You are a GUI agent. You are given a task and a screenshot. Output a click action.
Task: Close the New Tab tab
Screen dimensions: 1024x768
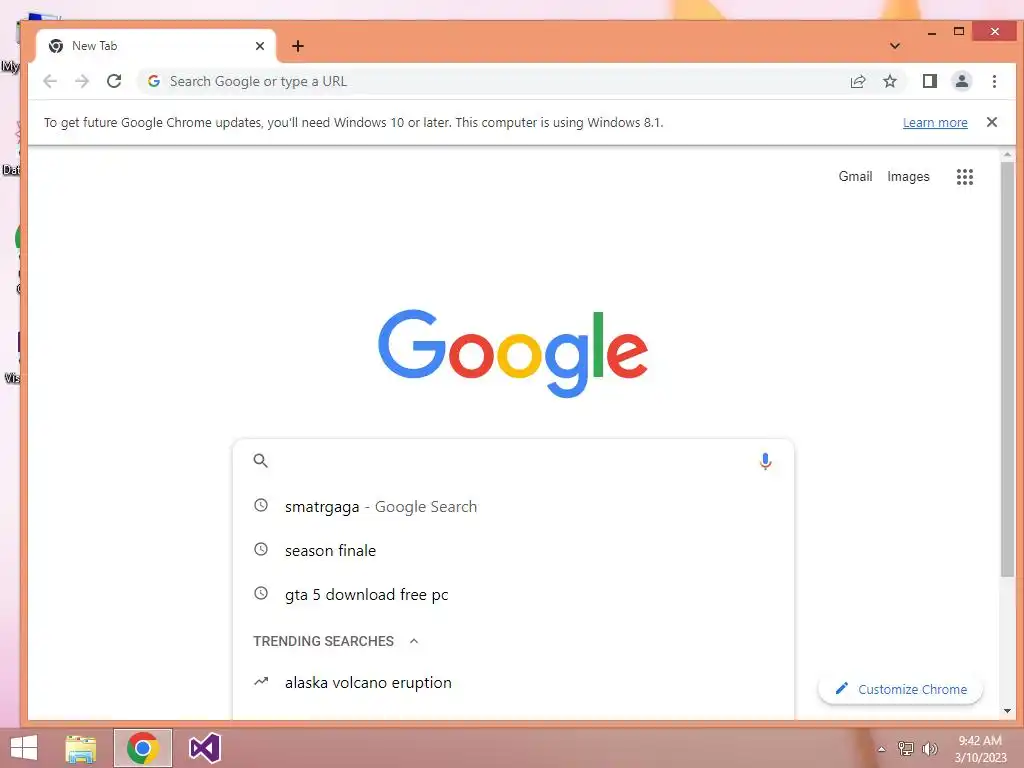point(260,46)
